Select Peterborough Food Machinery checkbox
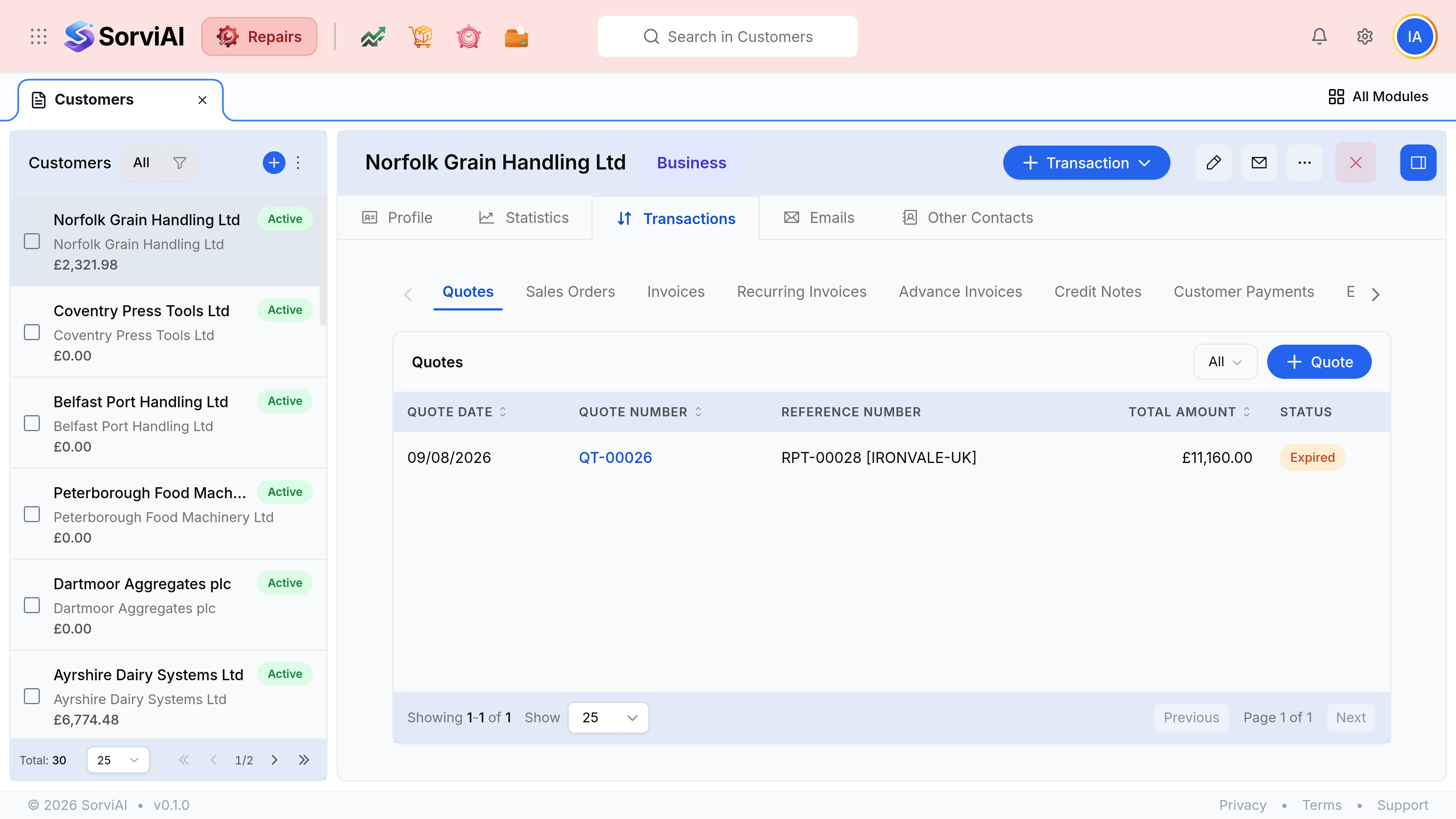The height and width of the screenshot is (819, 1456). (x=31, y=515)
